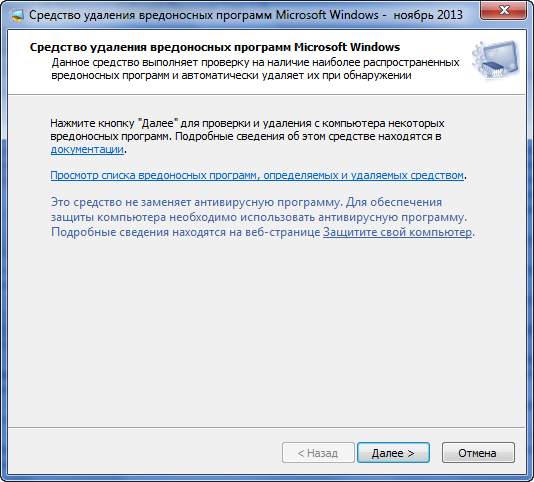The width and height of the screenshot is (534, 482).
Task: Open link "Просмотр списка вредоносных программ"
Action: (257, 175)
